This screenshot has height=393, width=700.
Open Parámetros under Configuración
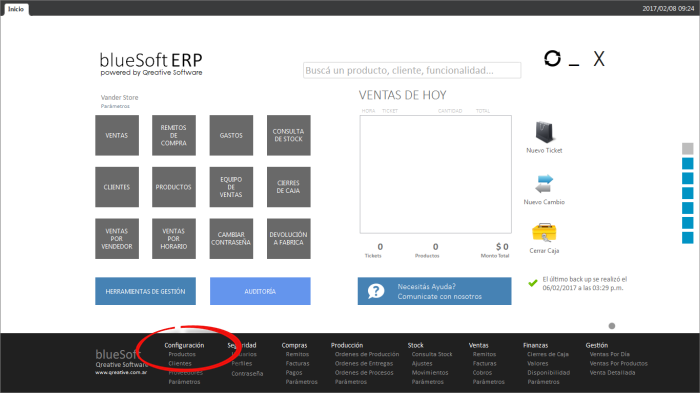click(x=184, y=382)
